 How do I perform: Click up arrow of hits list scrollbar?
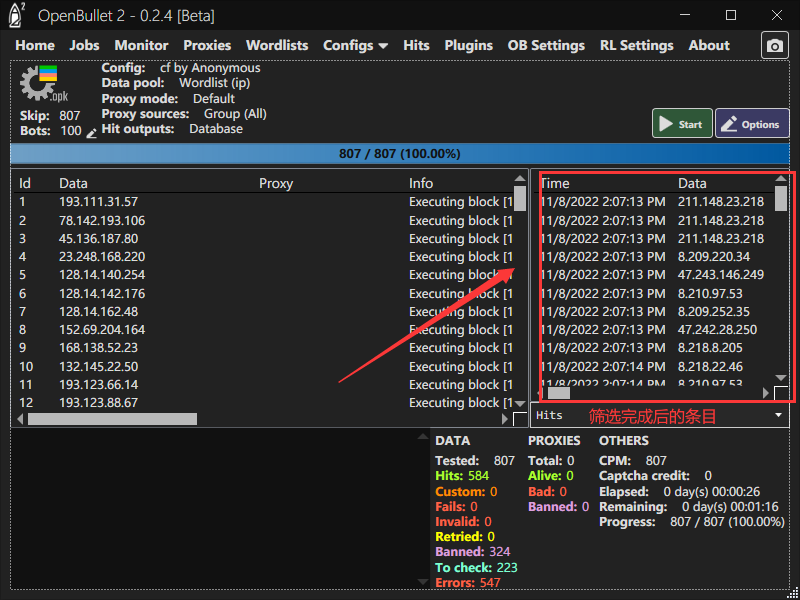pos(781,179)
